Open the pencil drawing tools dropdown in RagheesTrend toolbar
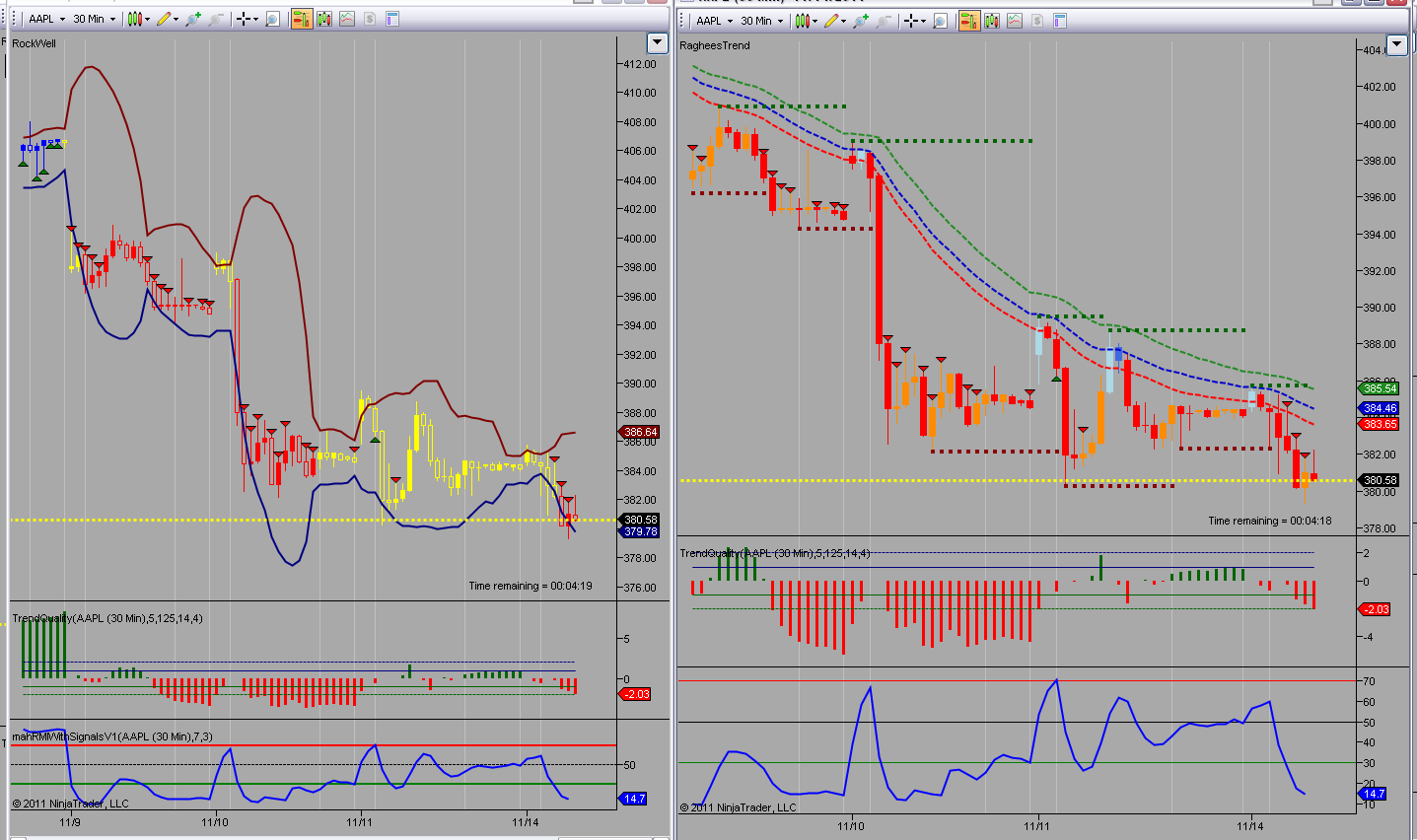Viewport: 1417px width, 840px height. pos(836,21)
